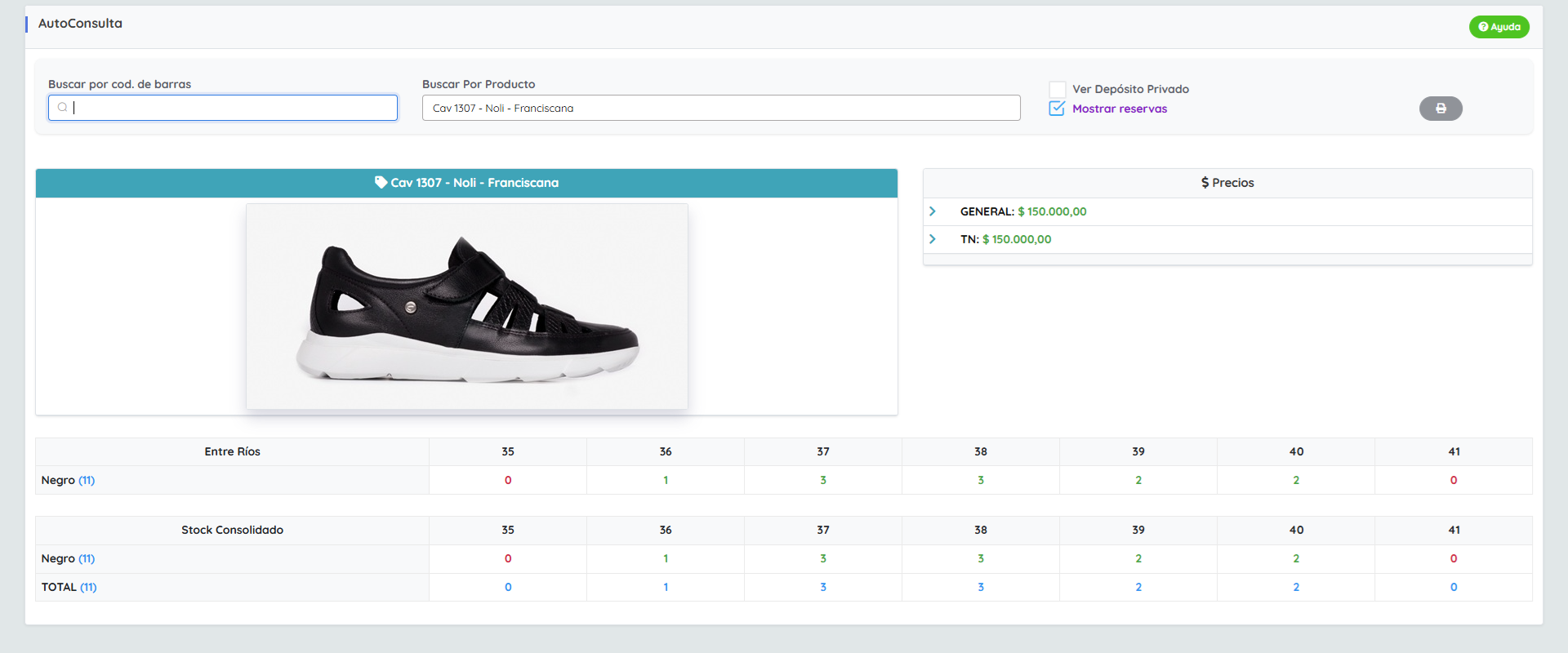
Task: Click the tag icon in product header
Action: [381, 182]
